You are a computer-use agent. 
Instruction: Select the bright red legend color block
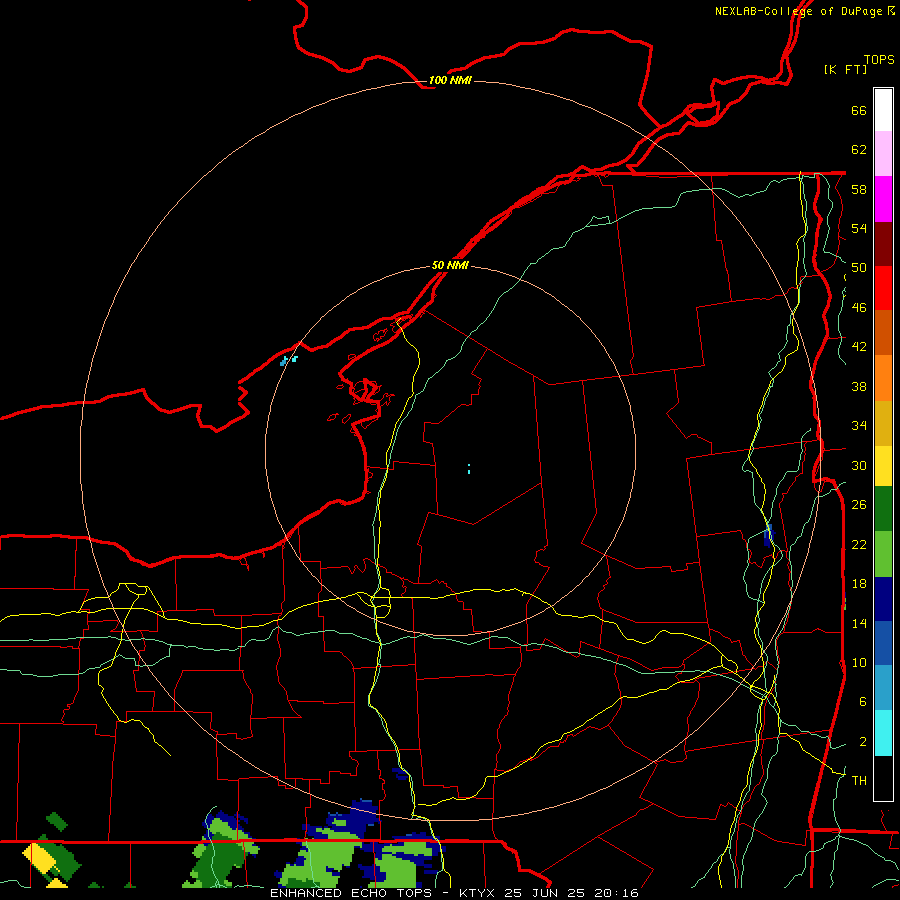883,288
